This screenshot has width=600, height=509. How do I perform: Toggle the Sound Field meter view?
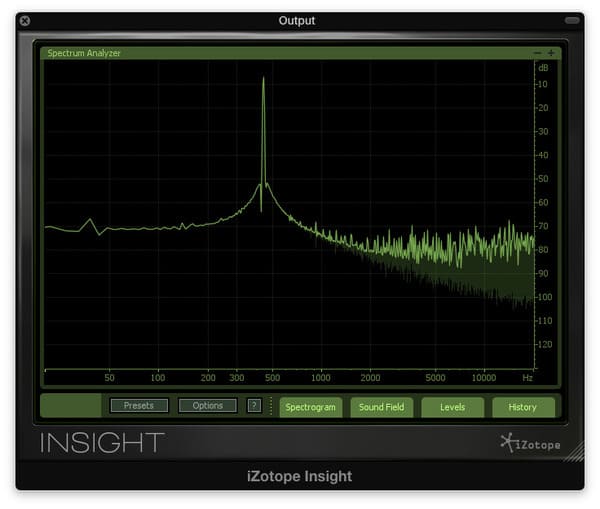[x=381, y=407]
